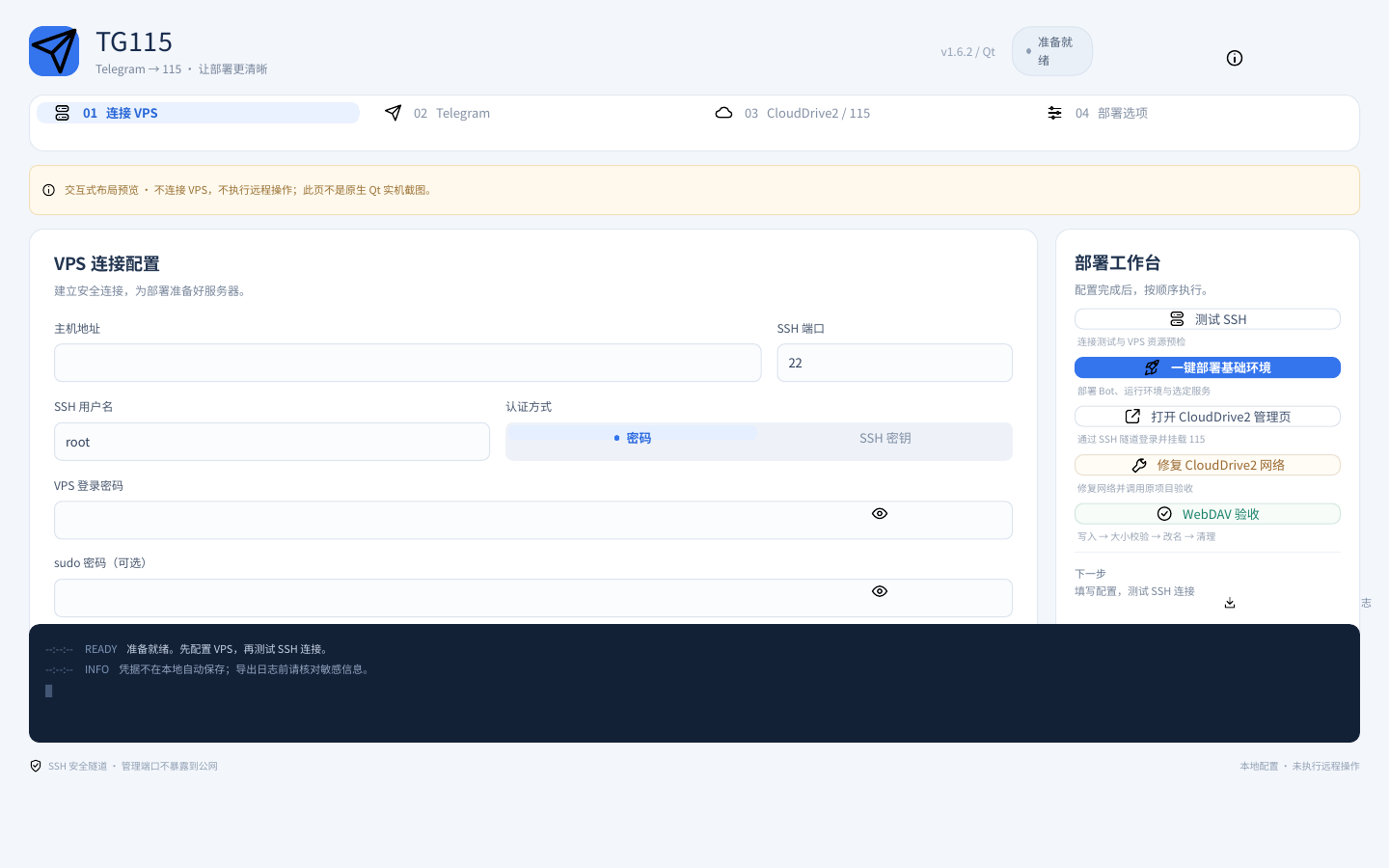1389x868 pixels.
Task: Run the 测试 SSH button
Action: point(1208,319)
